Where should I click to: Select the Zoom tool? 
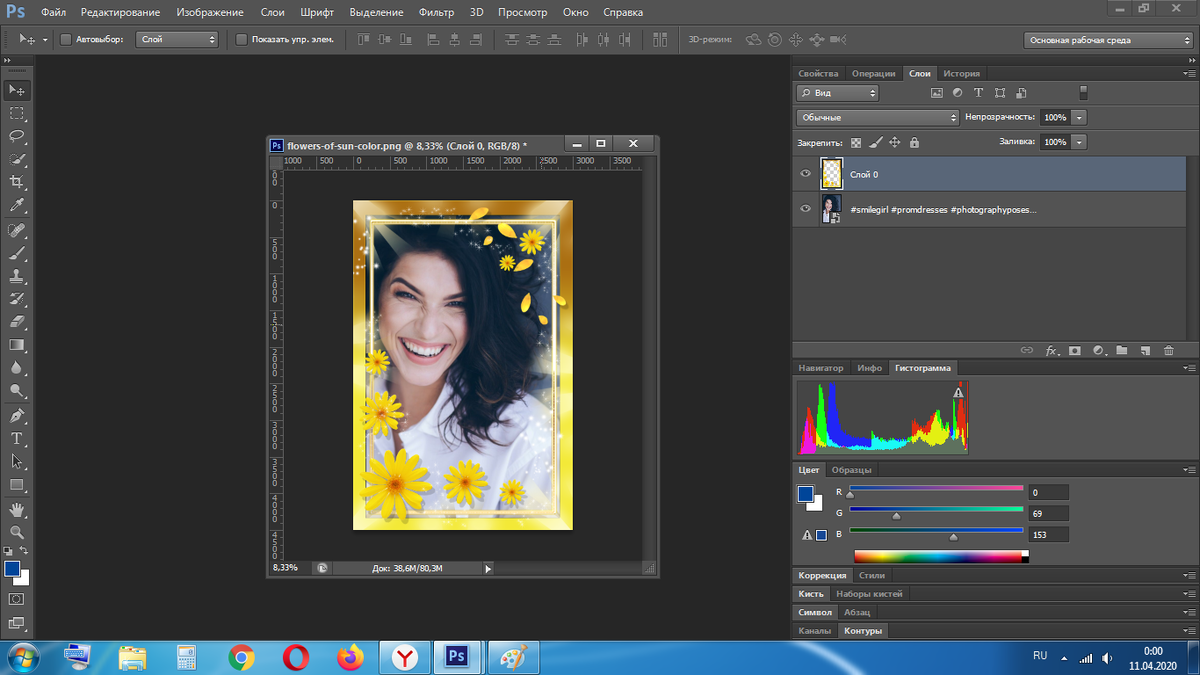coord(17,533)
